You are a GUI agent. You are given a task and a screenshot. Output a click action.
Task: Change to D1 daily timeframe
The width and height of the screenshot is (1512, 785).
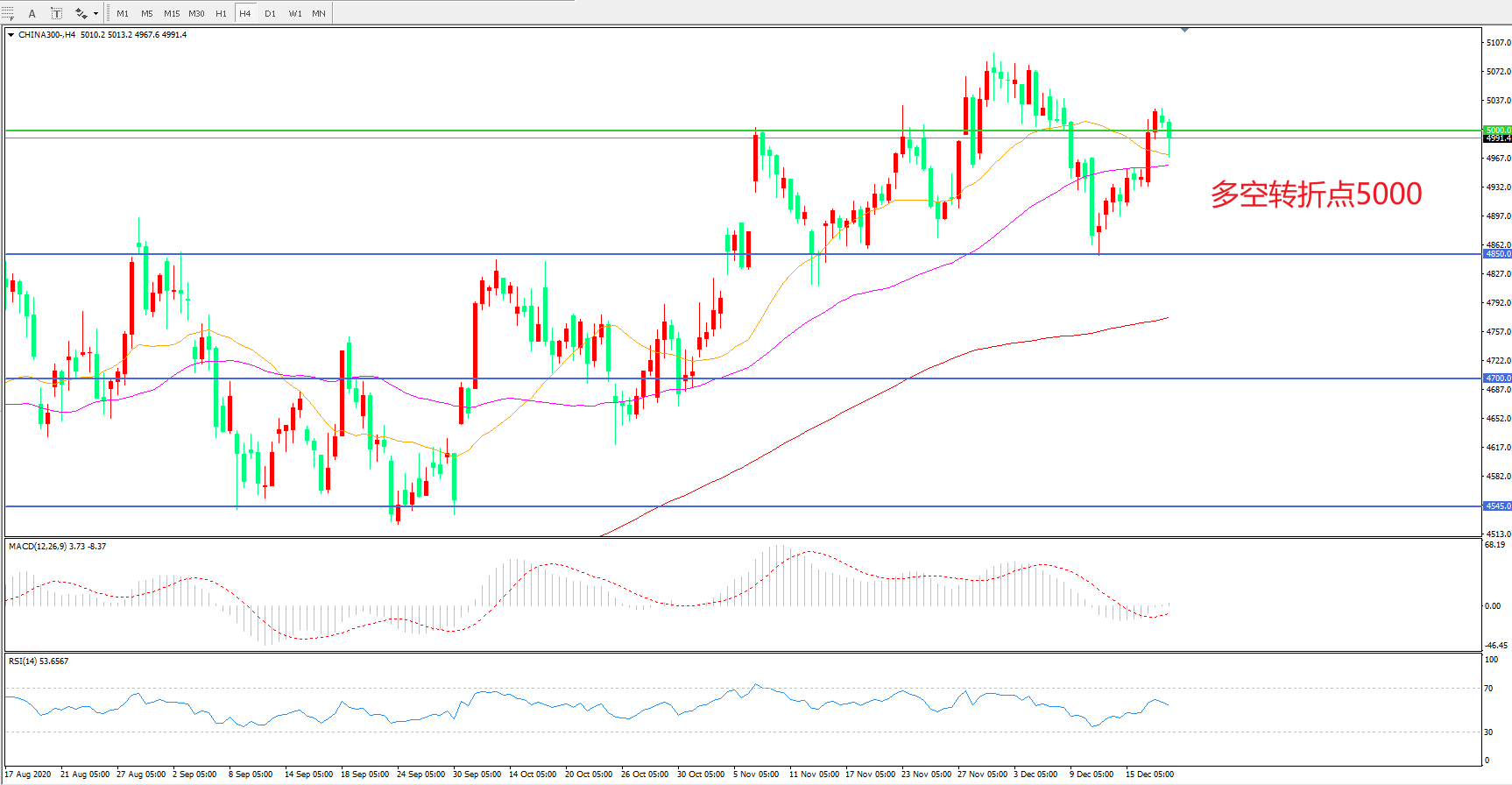(270, 13)
